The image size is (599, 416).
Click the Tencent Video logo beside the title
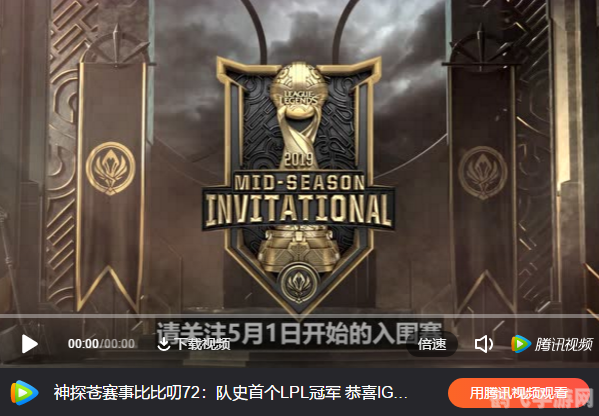click(x=24, y=393)
